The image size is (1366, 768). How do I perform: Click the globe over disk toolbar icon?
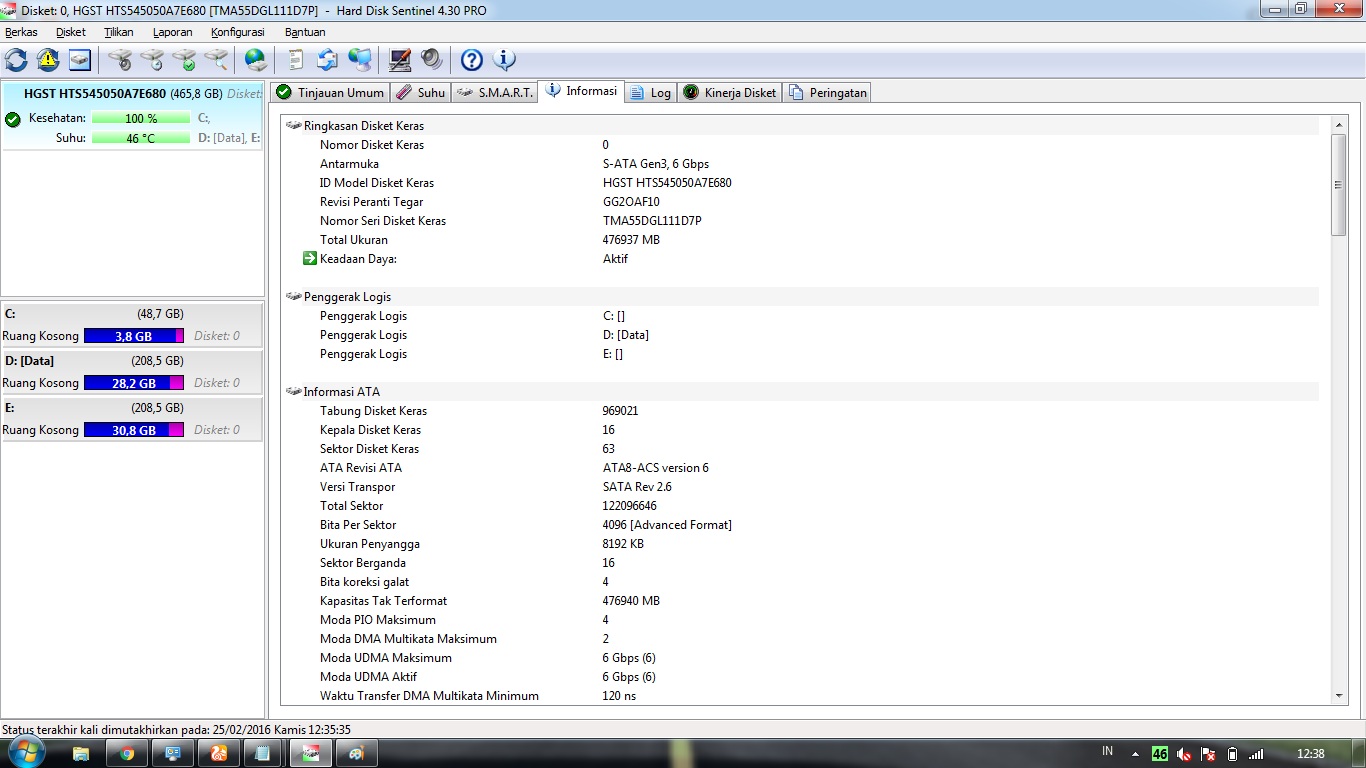pos(256,60)
